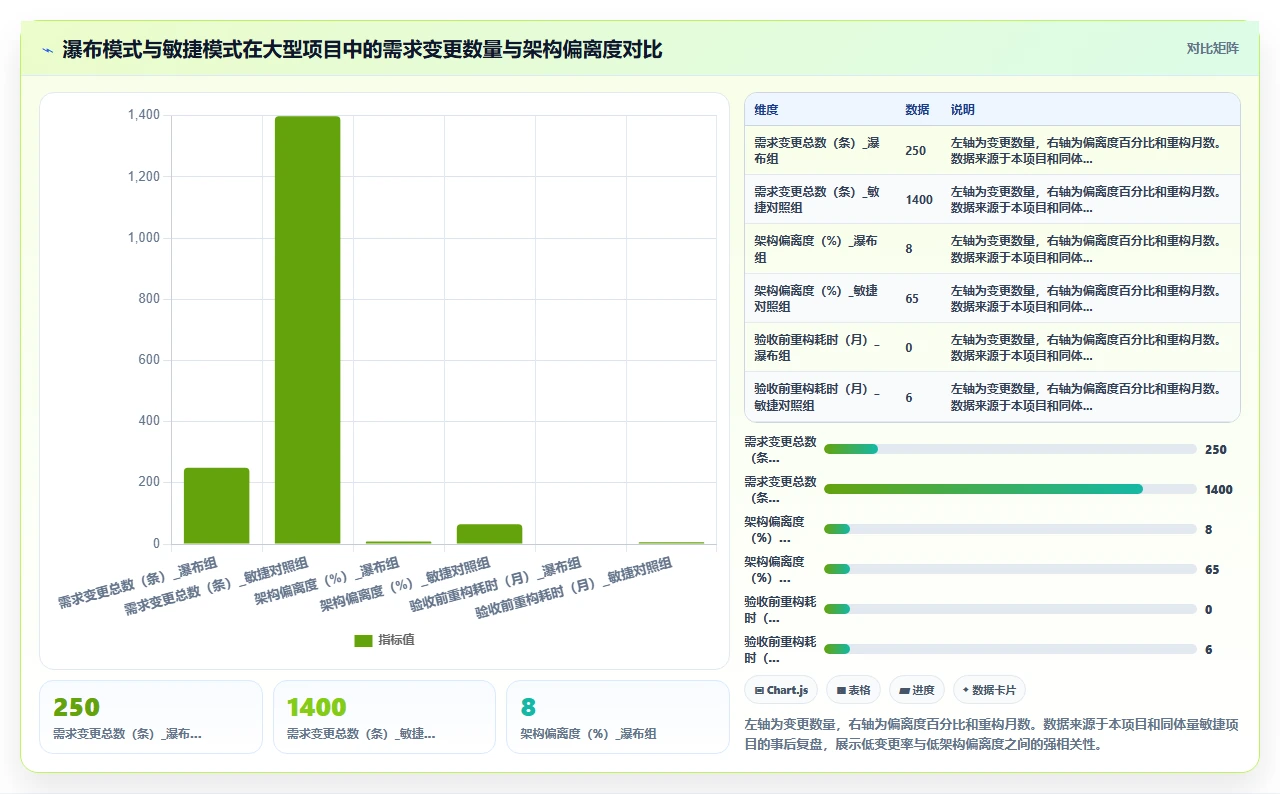The width and height of the screenshot is (1280, 794).
Task: Click the progress bar showing 250
Action: click(x=1010, y=449)
